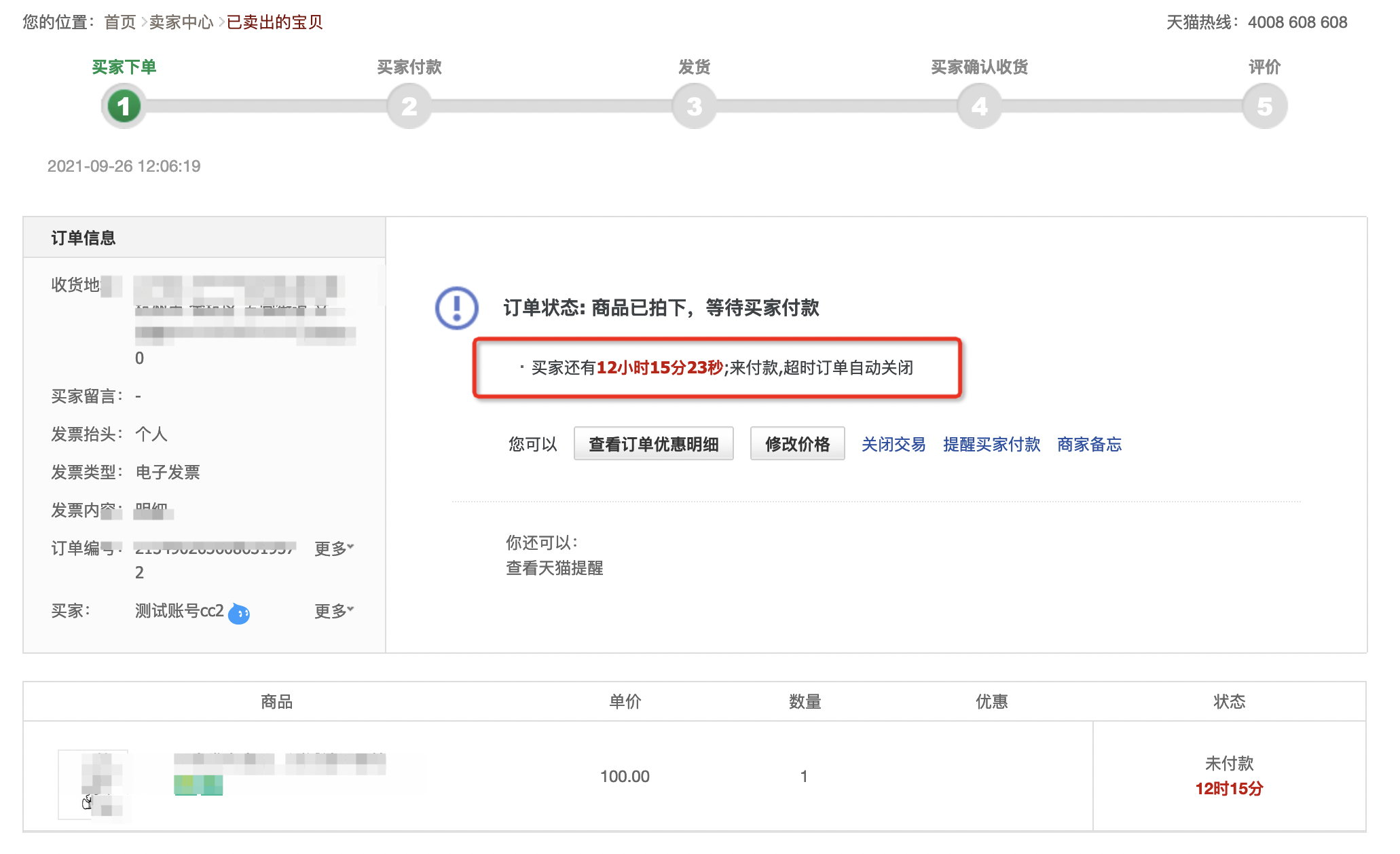Click 关闭交易 link
This screenshot has width=1400, height=854.
894,444
